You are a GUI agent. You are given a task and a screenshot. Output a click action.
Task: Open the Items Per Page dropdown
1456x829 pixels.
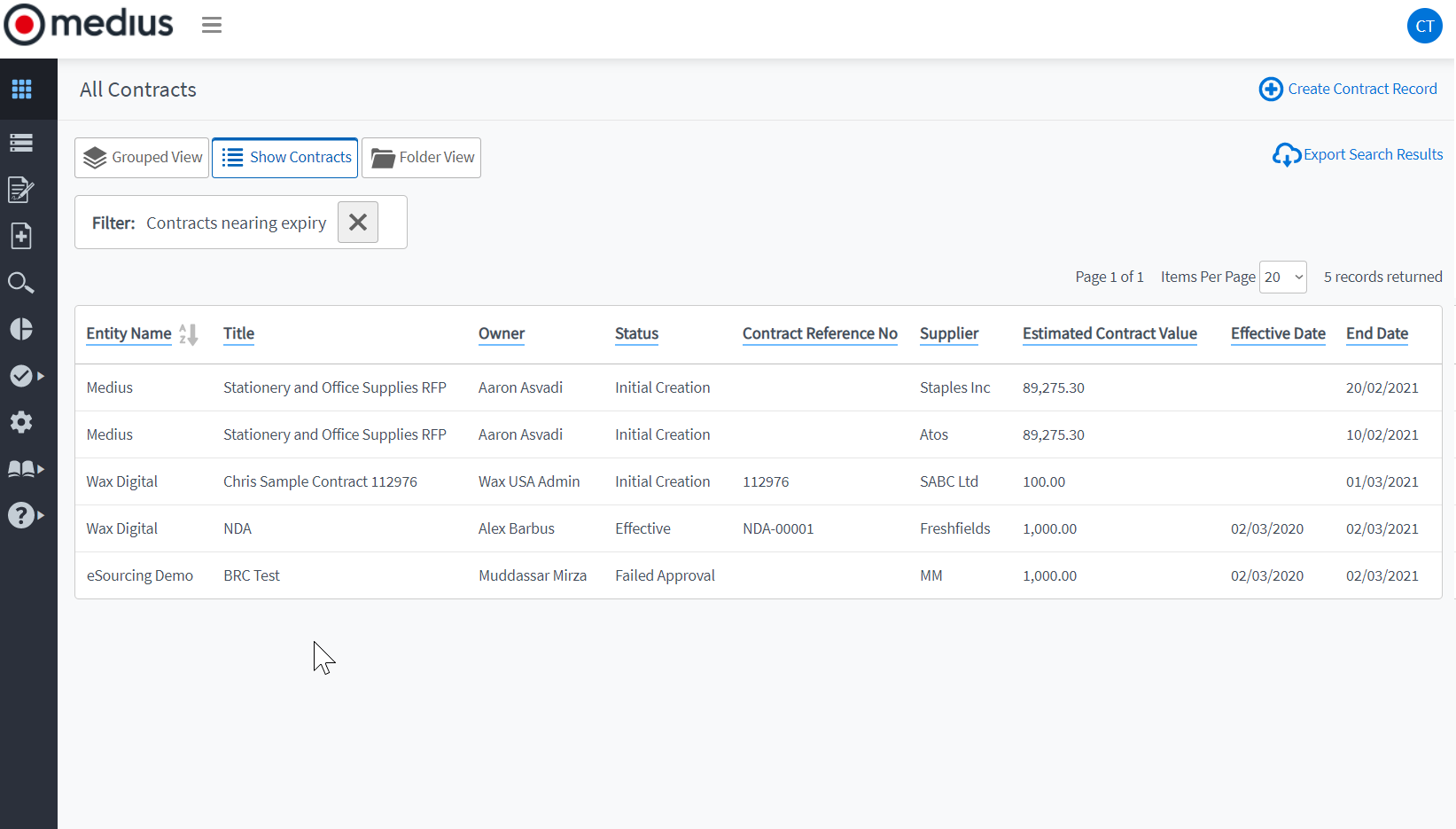[1283, 277]
